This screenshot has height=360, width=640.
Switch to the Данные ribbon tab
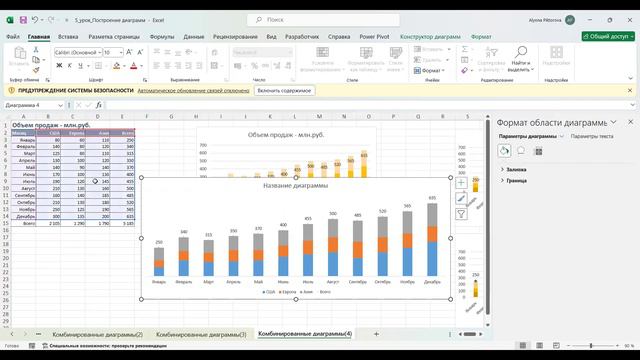(x=193, y=37)
